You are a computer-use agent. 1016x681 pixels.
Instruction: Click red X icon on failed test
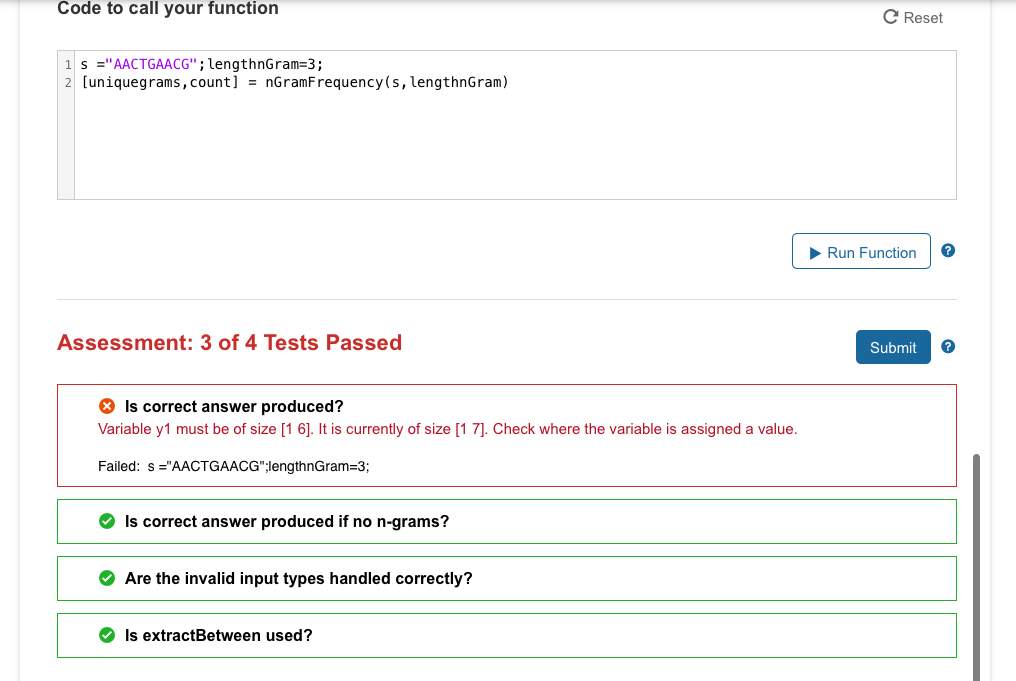(x=106, y=406)
